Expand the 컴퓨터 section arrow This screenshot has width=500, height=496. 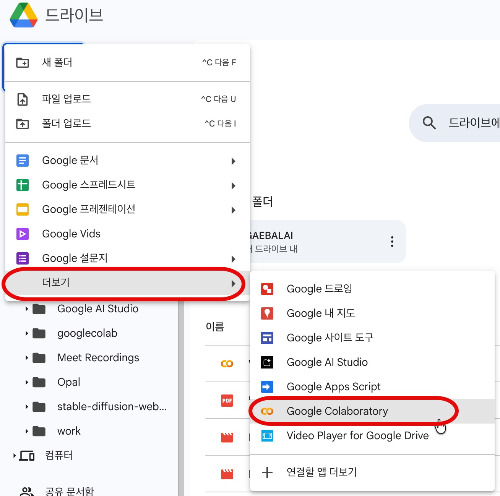[x=14, y=456]
